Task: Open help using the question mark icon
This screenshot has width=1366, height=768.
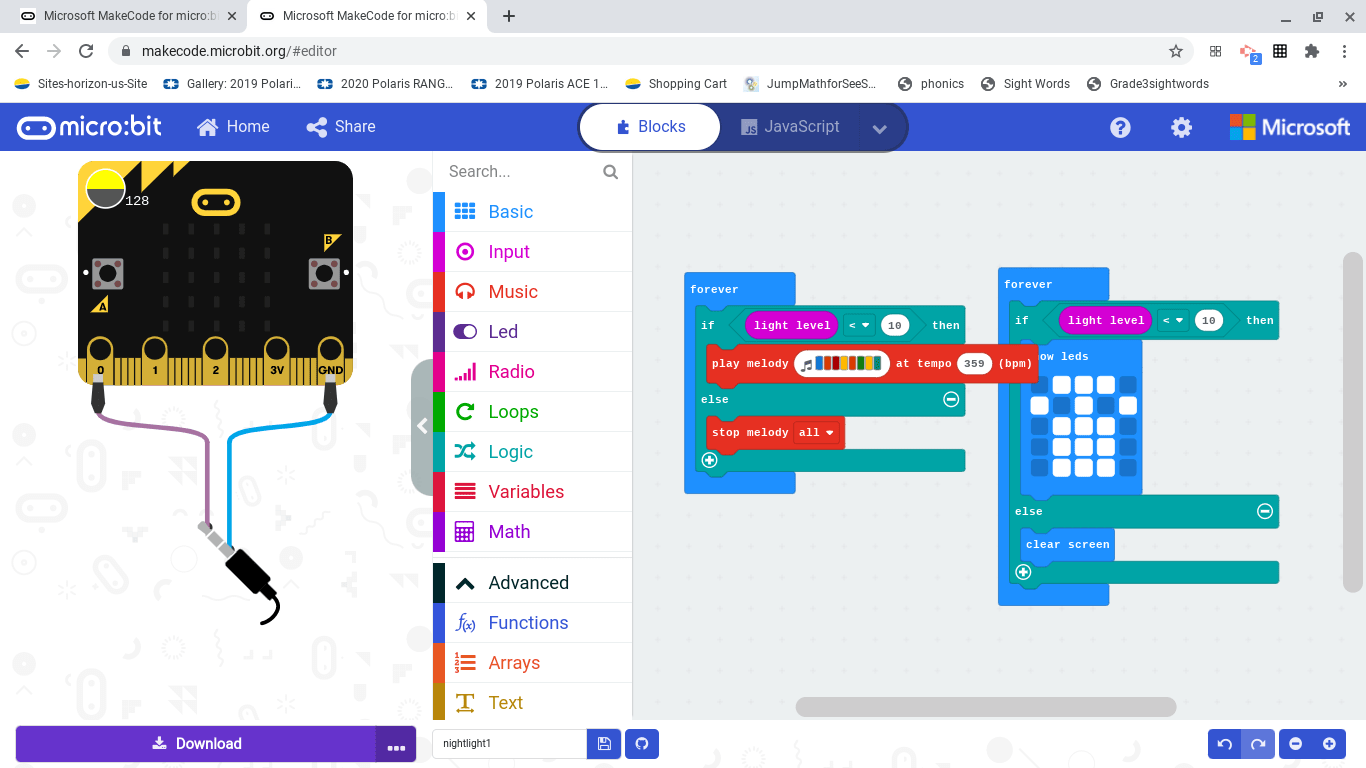Action: [x=1119, y=127]
